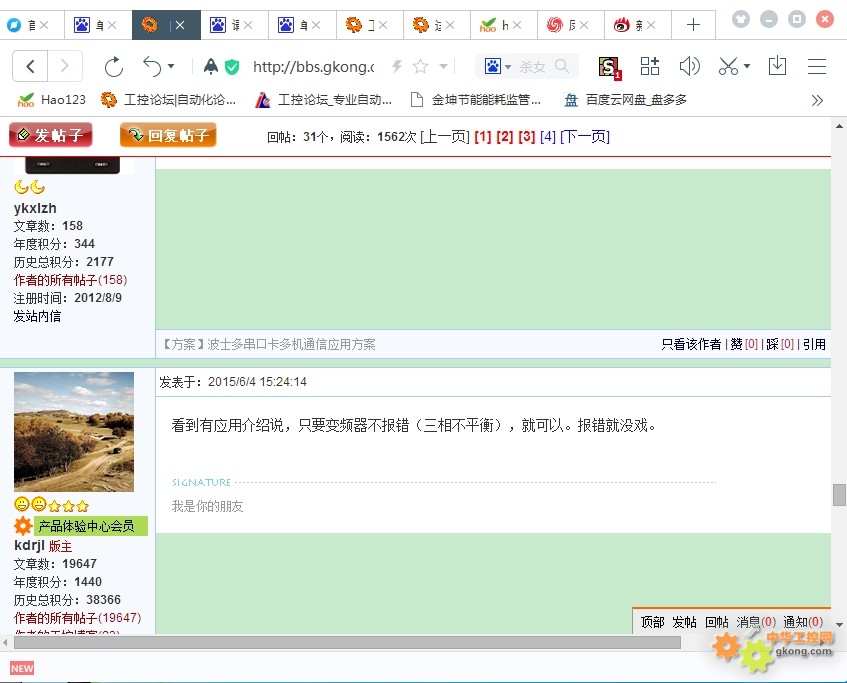Click 发帖 in the floating bar
The width and height of the screenshot is (847, 683).
click(684, 622)
